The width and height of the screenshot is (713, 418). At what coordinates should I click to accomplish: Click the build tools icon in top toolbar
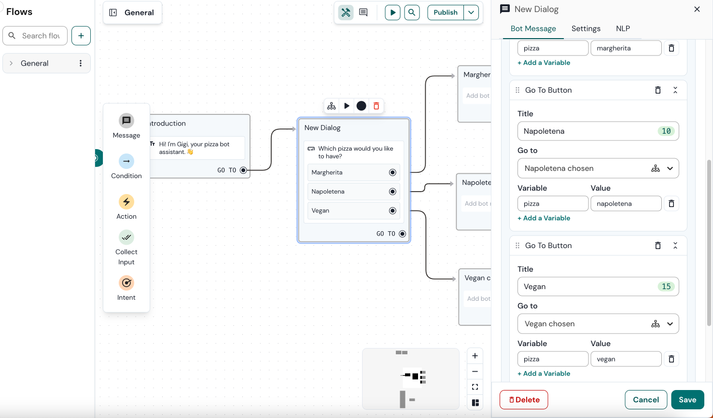coord(346,13)
